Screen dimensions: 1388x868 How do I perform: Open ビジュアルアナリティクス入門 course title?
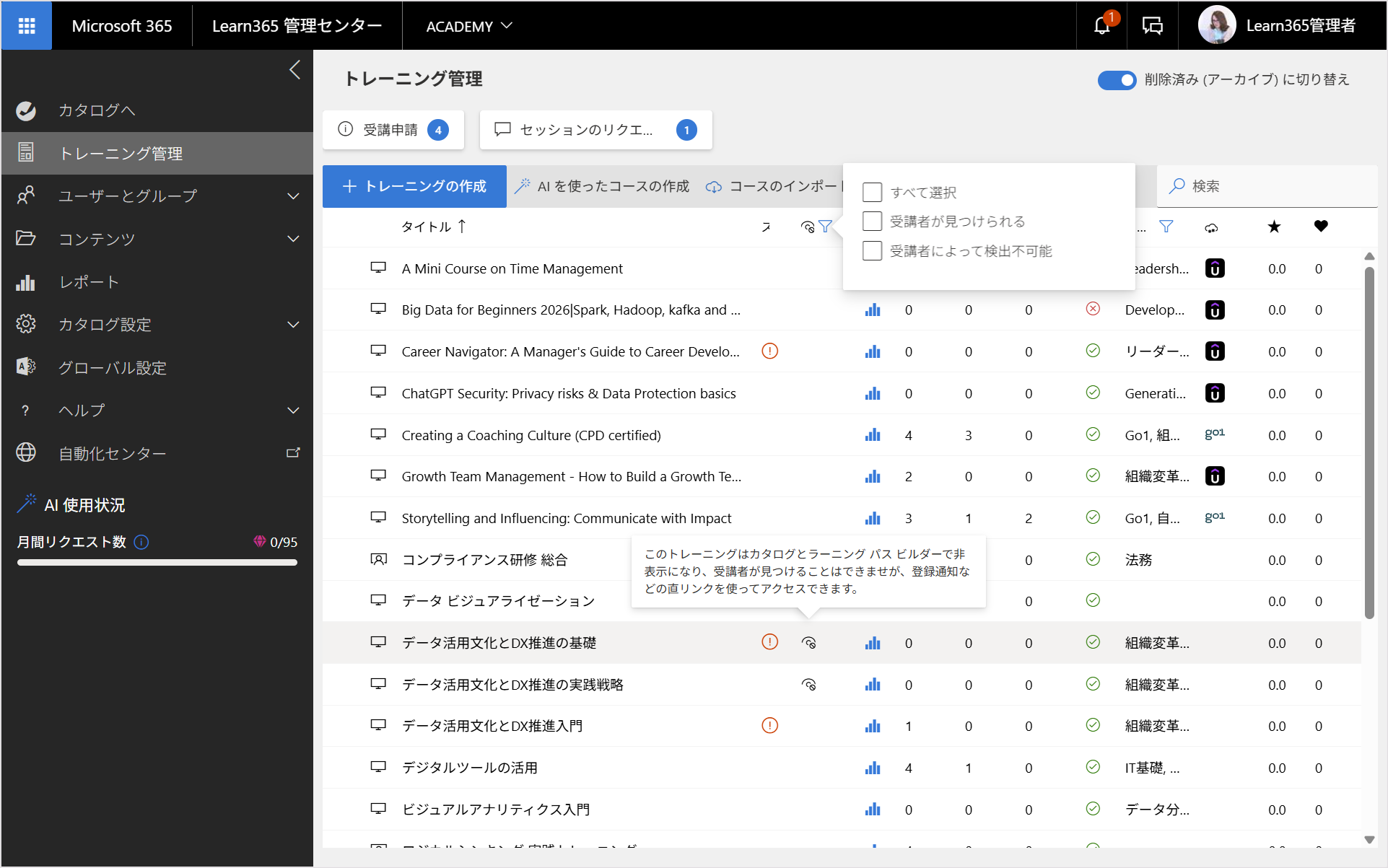click(496, 810)
